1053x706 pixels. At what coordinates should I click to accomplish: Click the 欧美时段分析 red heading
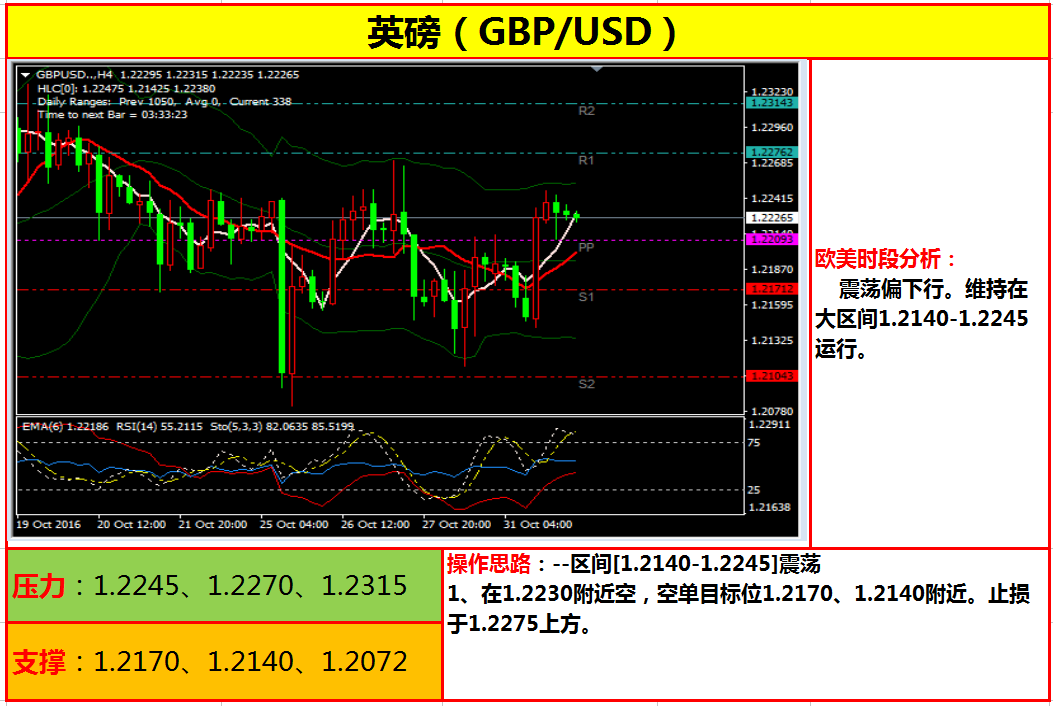click(886, 259)
